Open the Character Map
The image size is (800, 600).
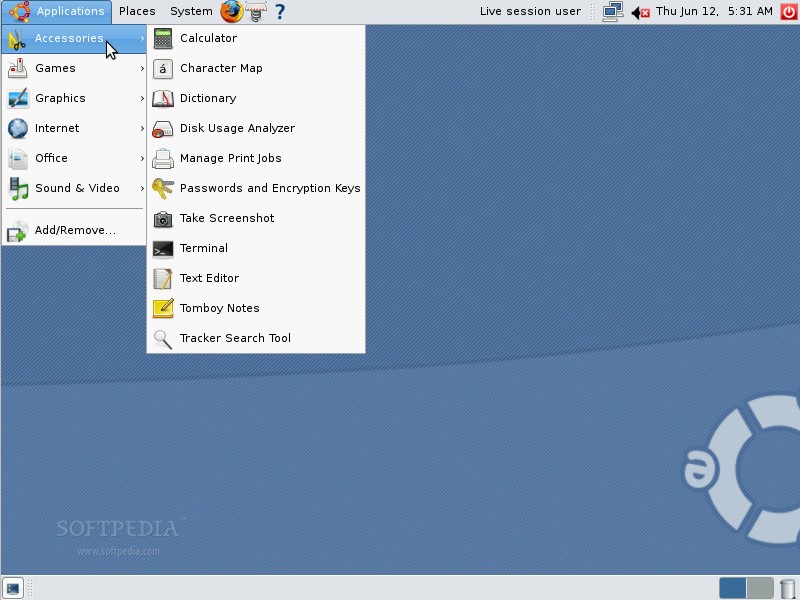(221, 68)
